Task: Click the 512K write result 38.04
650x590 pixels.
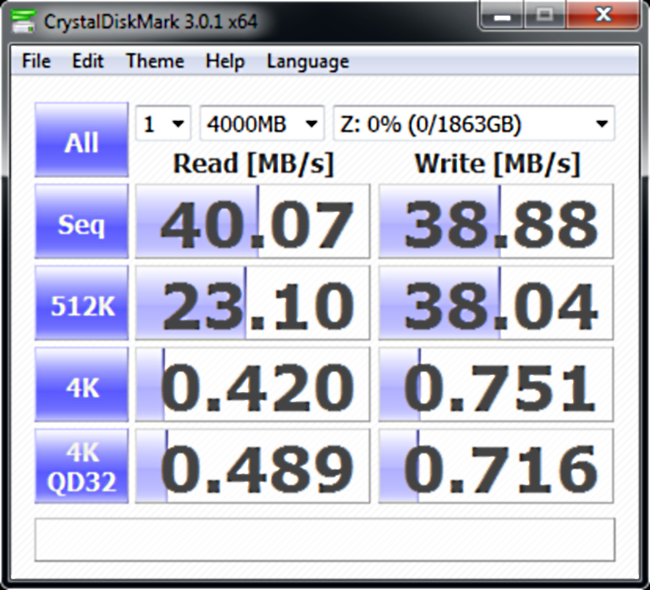Action: click(x=496, y=303)
